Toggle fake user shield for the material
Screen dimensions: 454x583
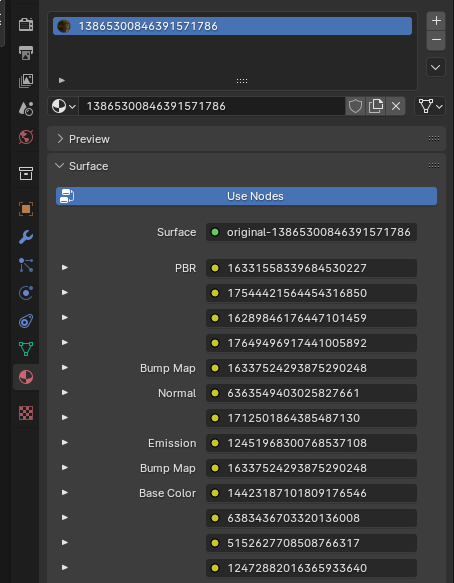(355, 106)
